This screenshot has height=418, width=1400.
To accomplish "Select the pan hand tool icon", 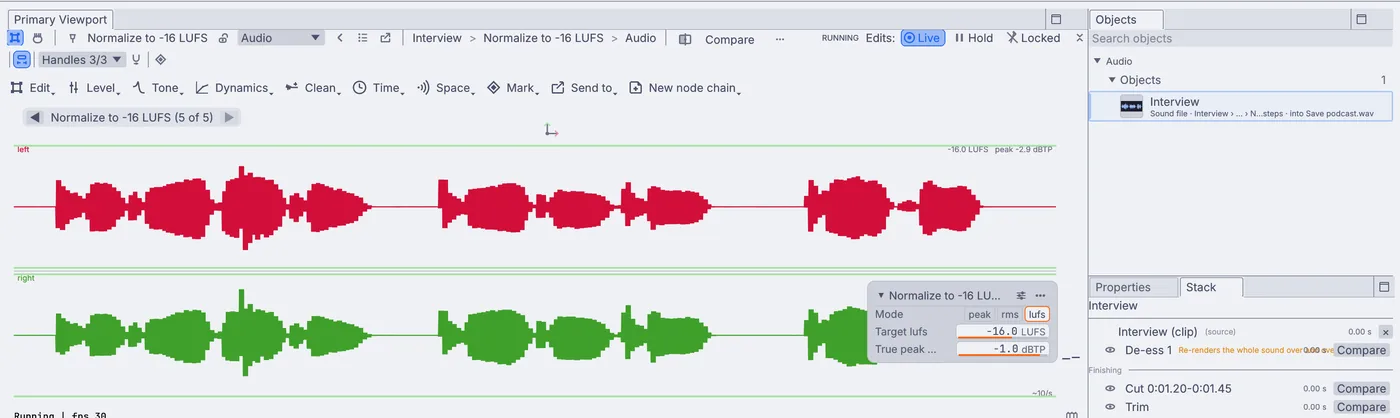I will point(38,38).
